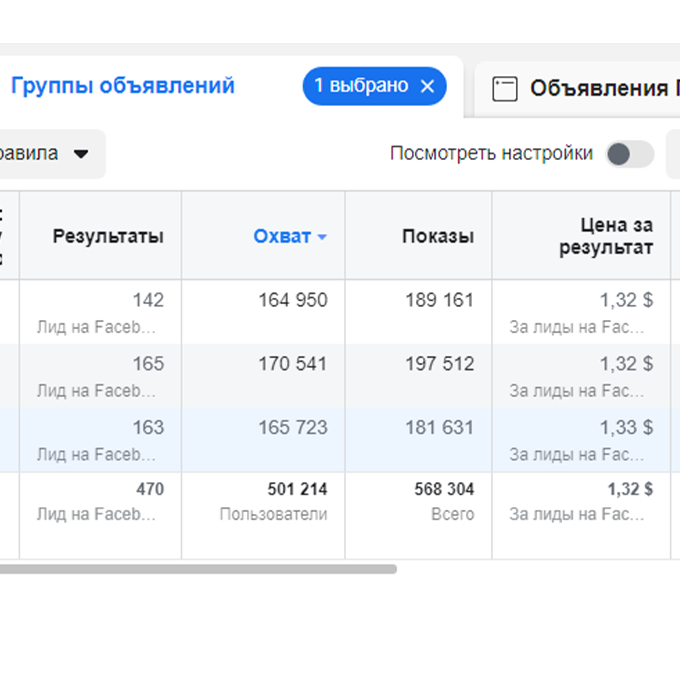Click the Охват sort arrow icon
The width and height of the screenshot is (680, 700).
point(322,237)
